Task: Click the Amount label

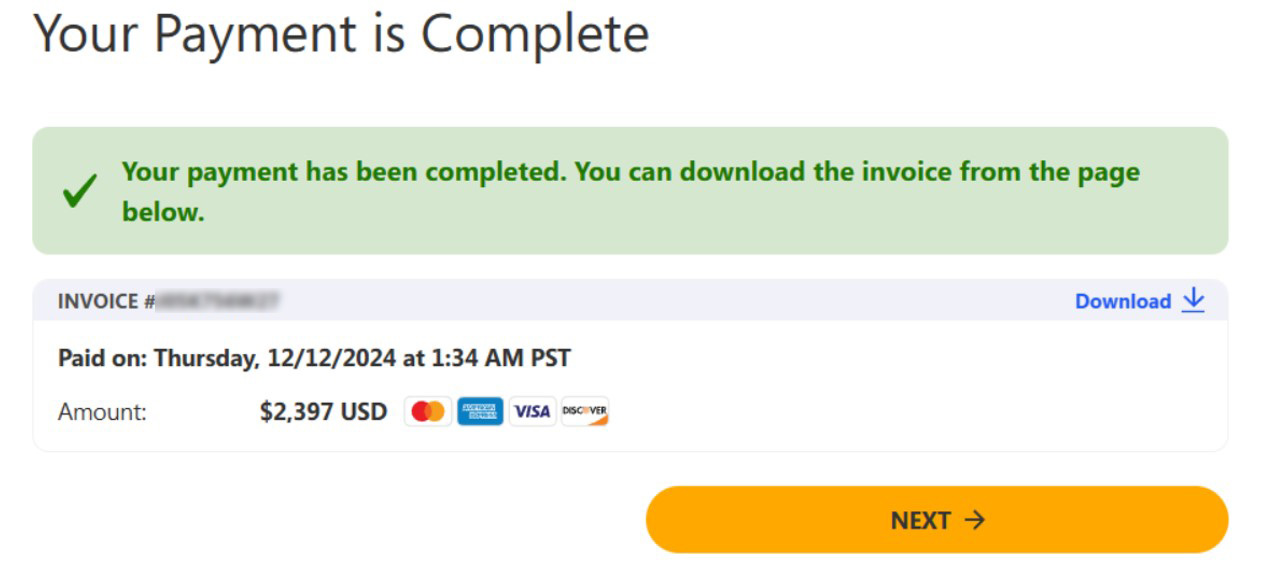Action: coord(102,412)
